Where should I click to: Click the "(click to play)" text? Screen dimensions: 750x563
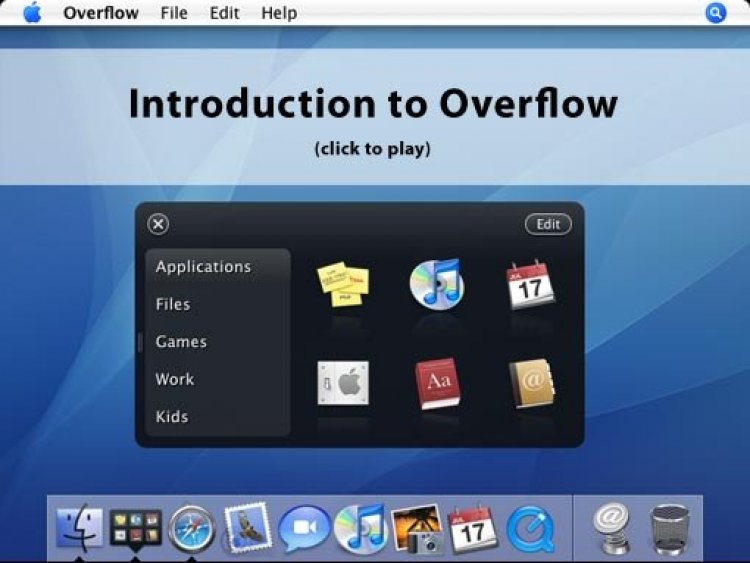373,149
